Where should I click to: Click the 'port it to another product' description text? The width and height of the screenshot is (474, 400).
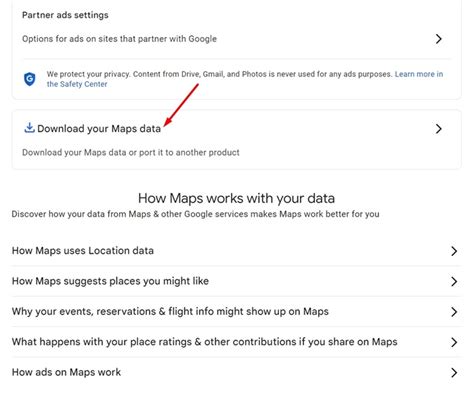[131, 153]
